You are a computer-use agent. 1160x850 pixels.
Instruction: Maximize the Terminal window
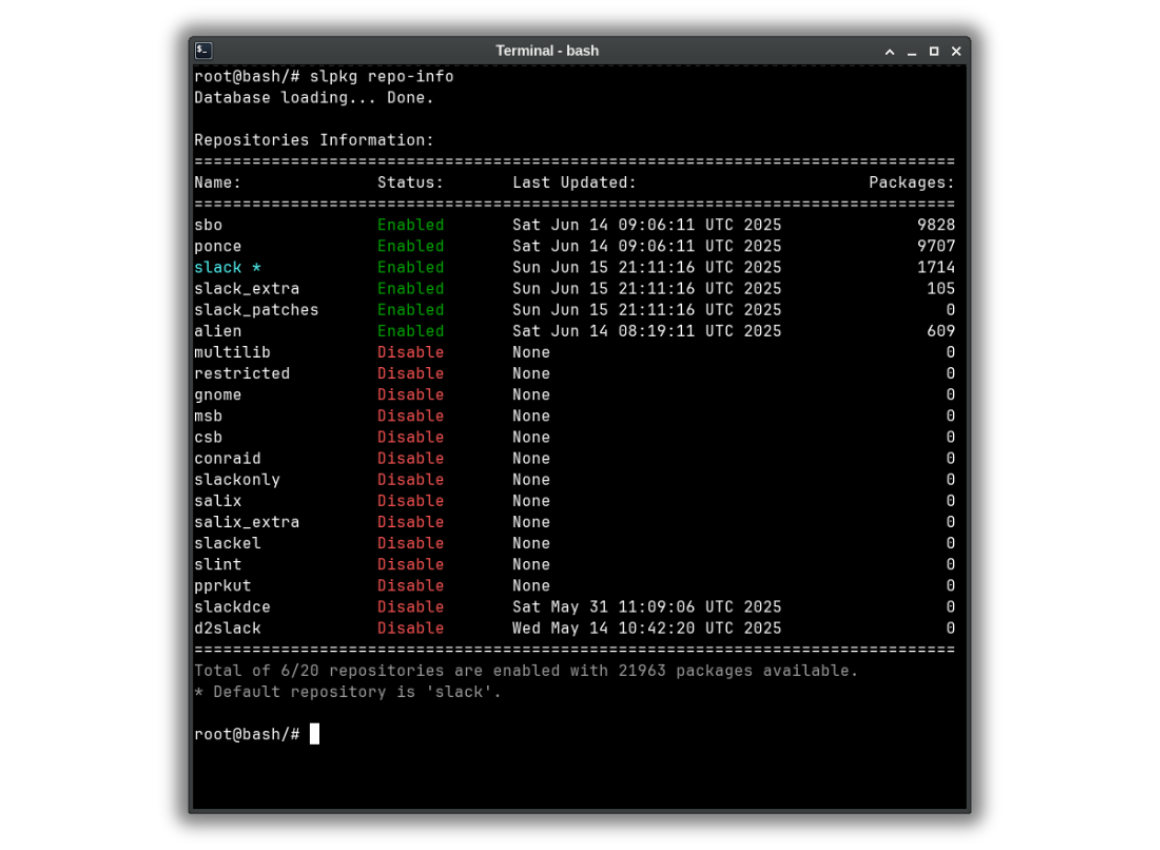934,52
